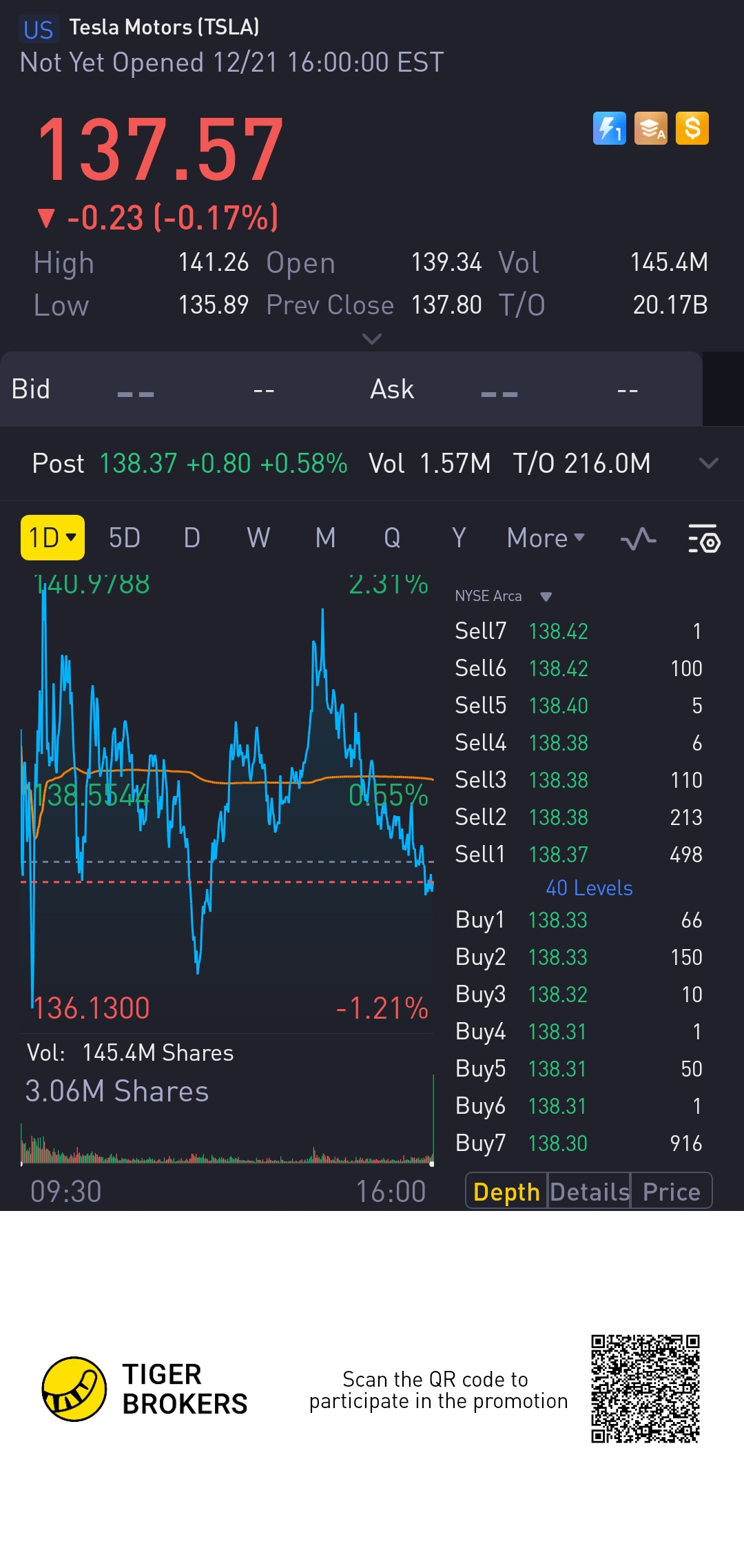Select the Buy3 order book row

[579, 995]
